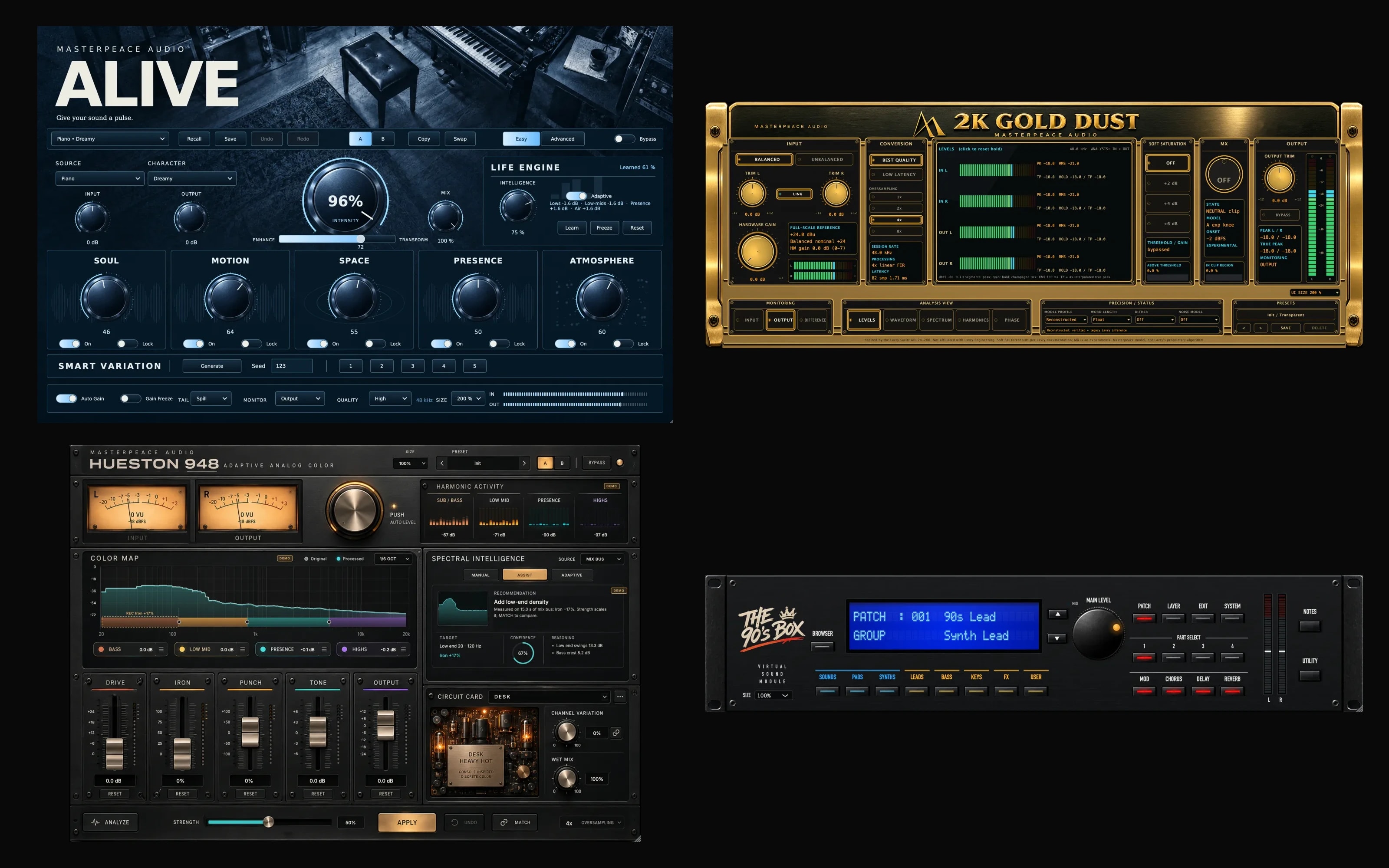Image resolution: width=1389 pixels, height=868 pixels.
Task: Click the MATCH link button in Hueston
Action: click(x=515, y=822)
